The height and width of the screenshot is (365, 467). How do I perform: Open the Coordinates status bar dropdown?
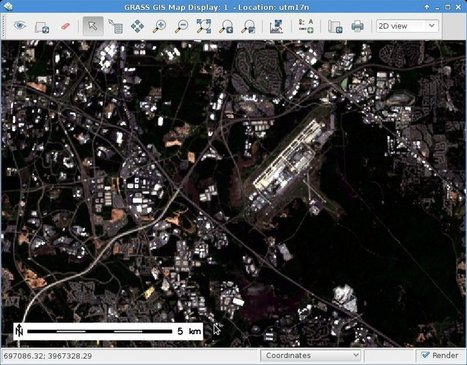[x=311, y=356]
